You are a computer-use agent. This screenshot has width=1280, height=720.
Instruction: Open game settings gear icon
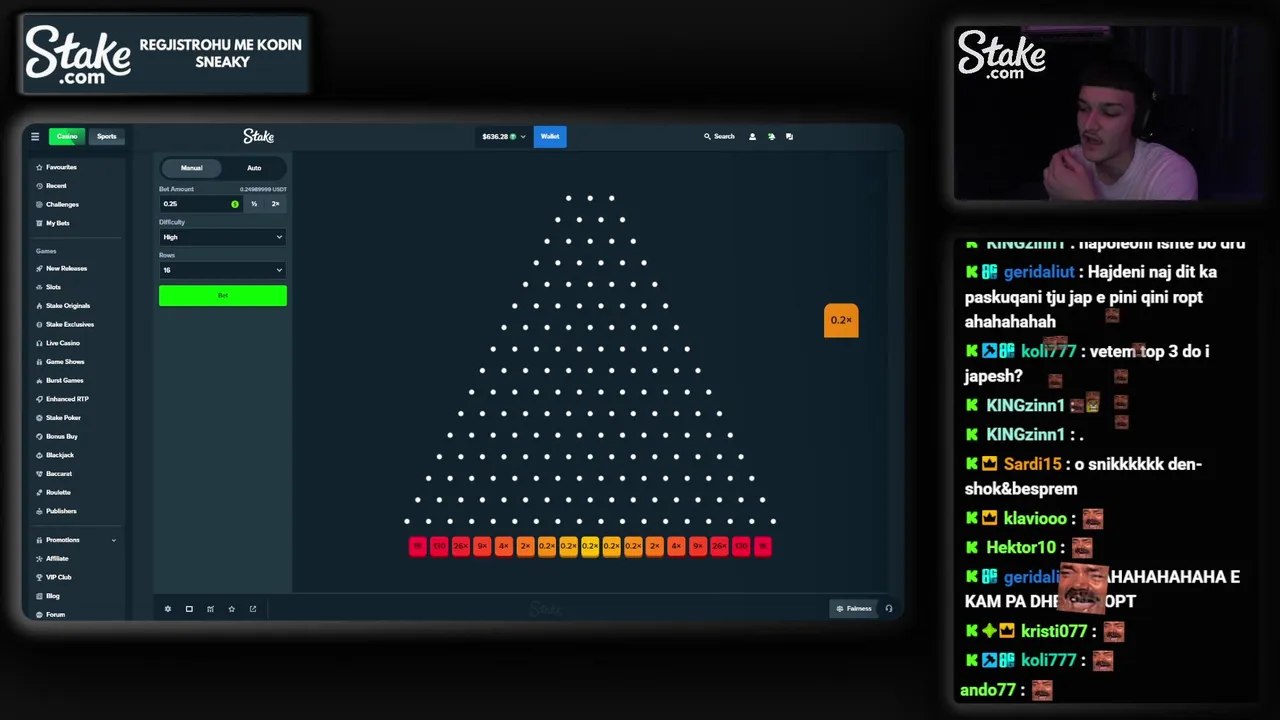pyautogui.click(x=167, y=609)
